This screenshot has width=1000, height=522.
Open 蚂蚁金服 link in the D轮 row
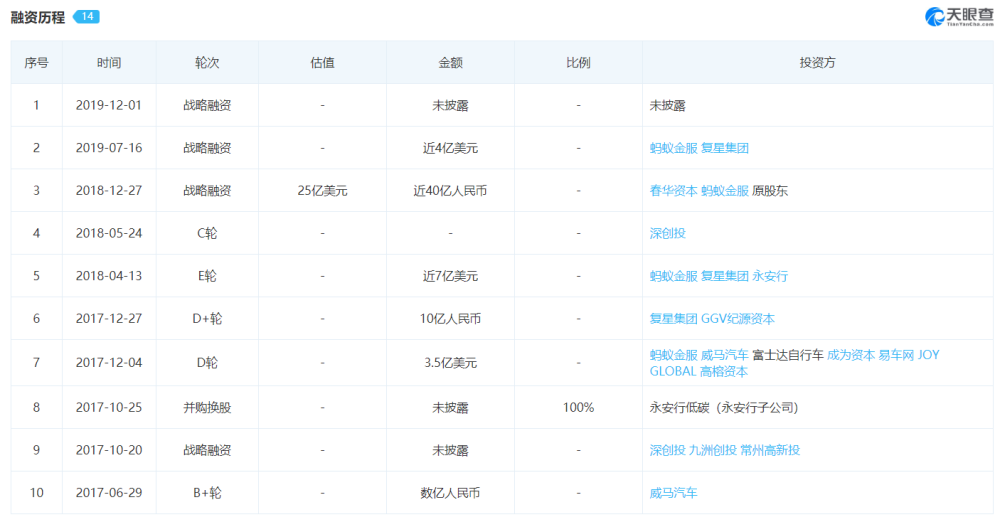pos(673,355)
